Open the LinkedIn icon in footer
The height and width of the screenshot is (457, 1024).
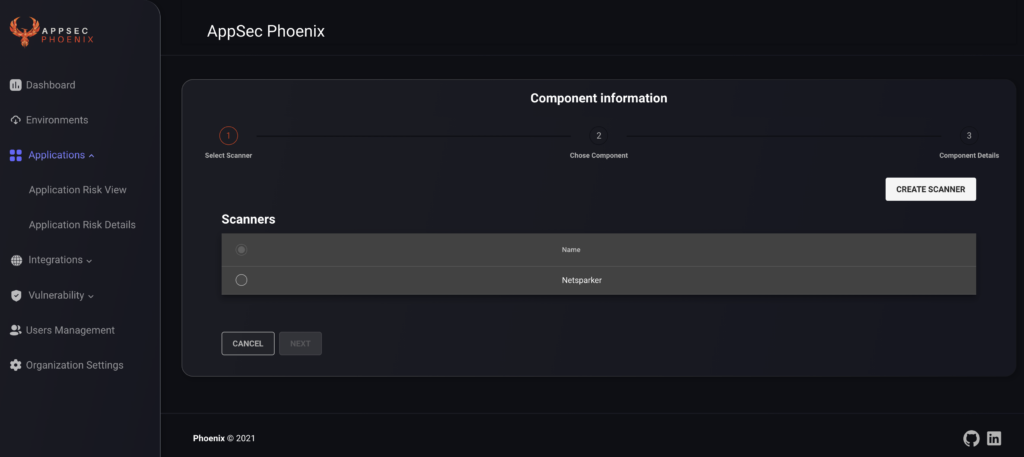[994, 439]
